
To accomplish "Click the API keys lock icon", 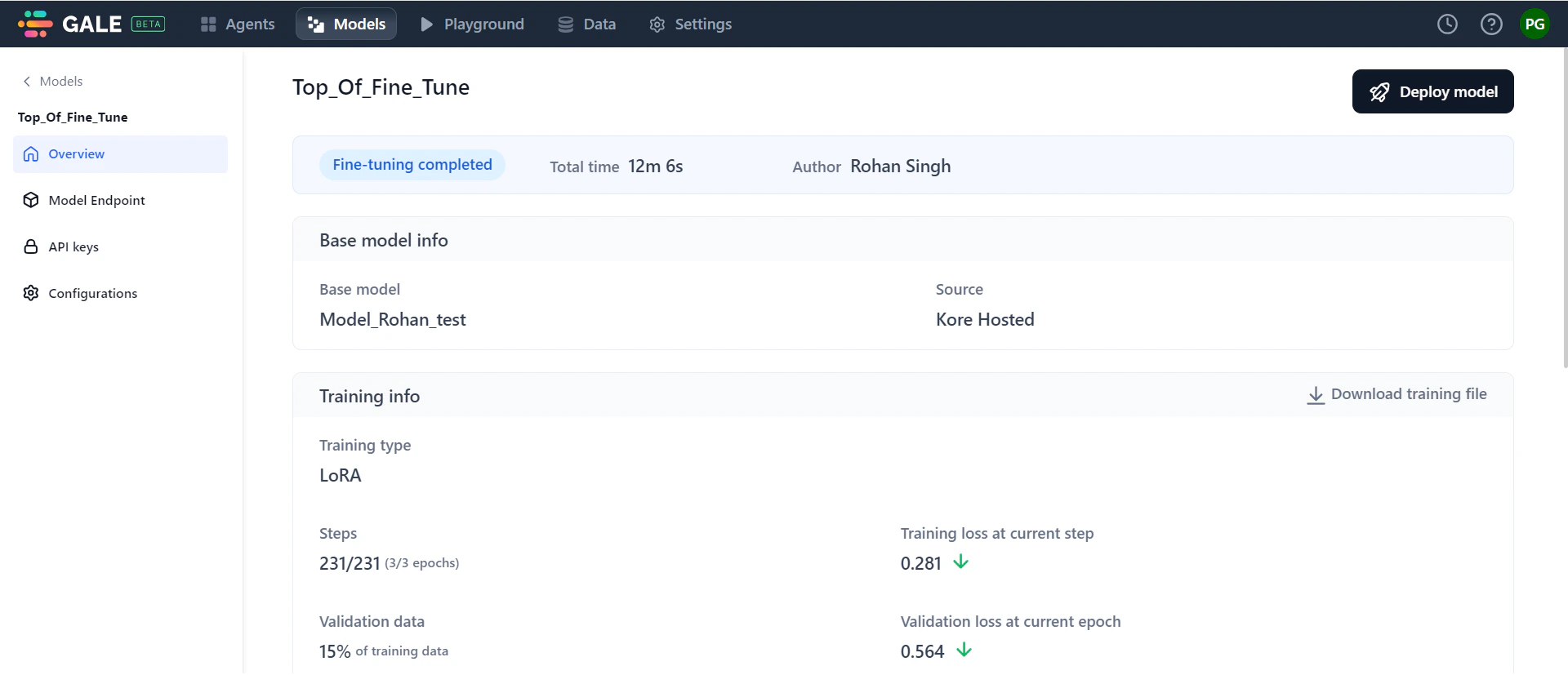I will (31, 246).
